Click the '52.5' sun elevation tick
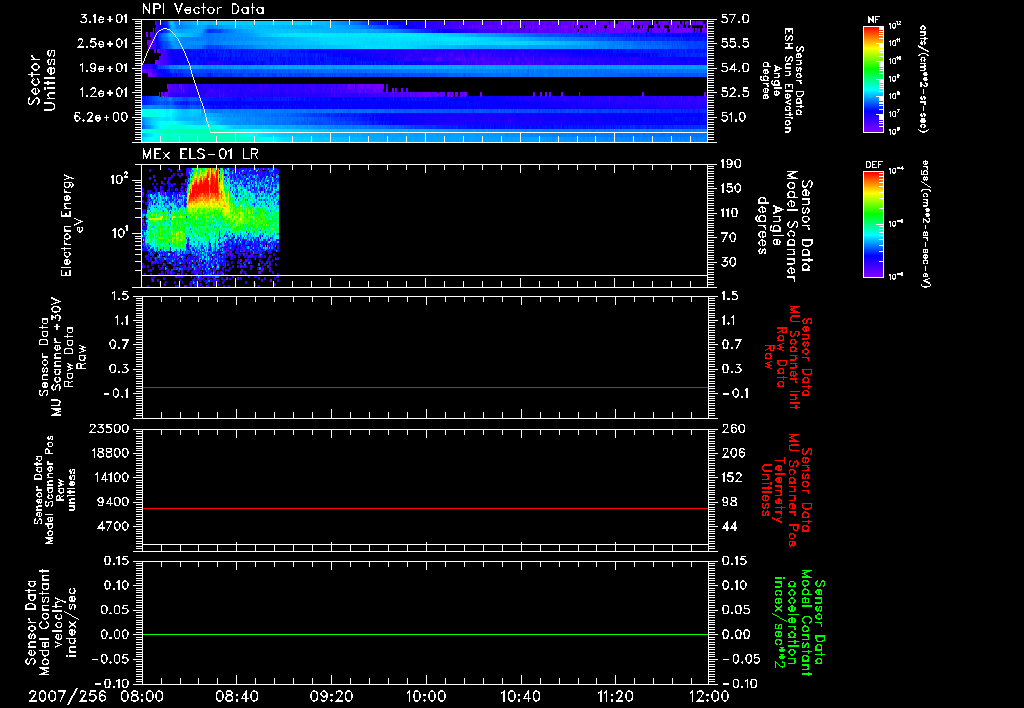Image resolution: width=1024 pixels, height=708 pixels. [735, 93]
